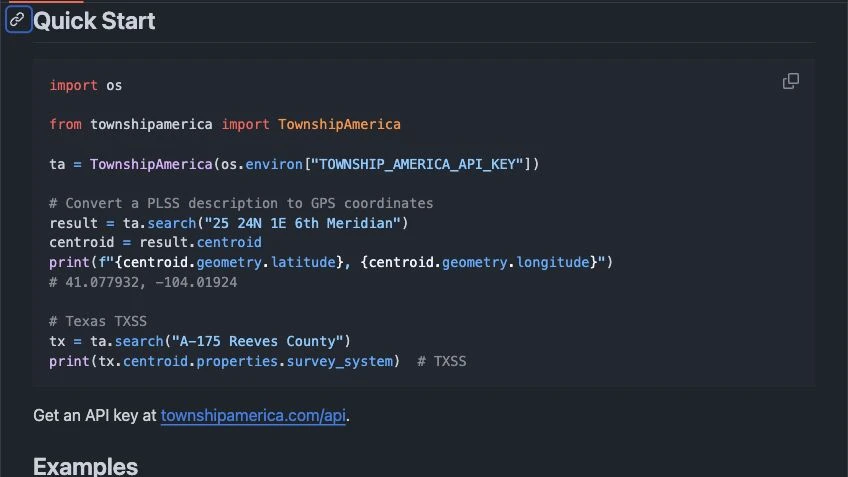
Task: Click the 'Get an API key at' text
Action: (95, 415)
